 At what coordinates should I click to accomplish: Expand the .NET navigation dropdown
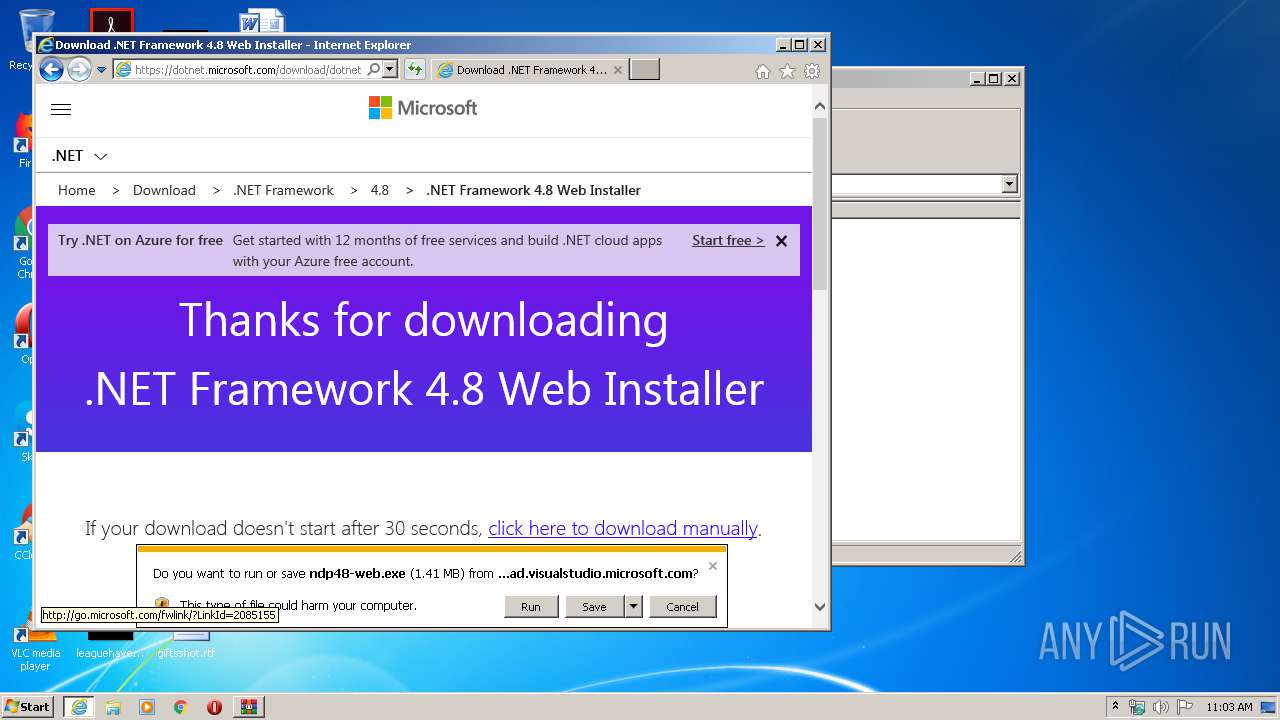click(x=80, y=156)
